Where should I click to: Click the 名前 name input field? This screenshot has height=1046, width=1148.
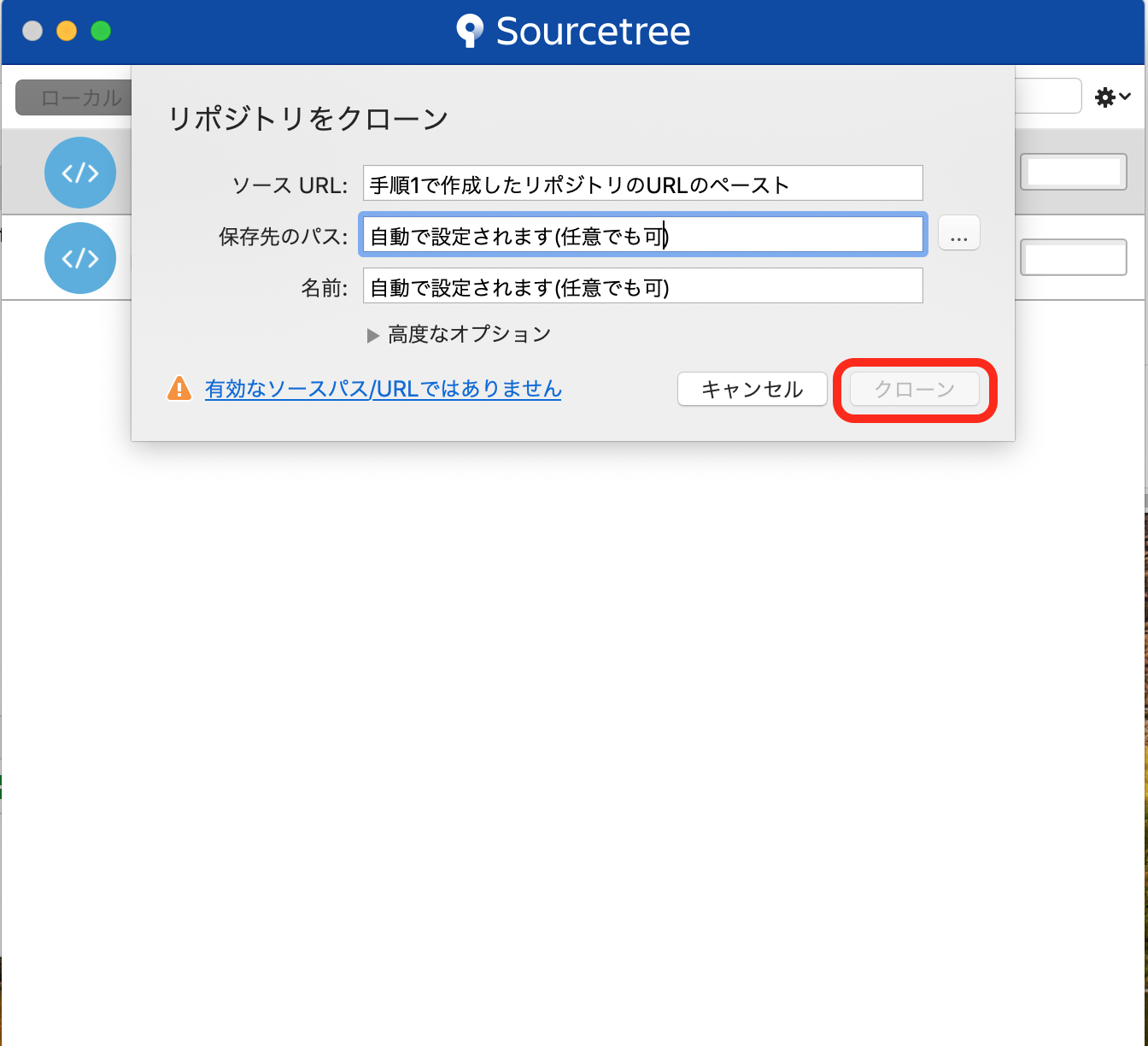[x=642, y=286]
